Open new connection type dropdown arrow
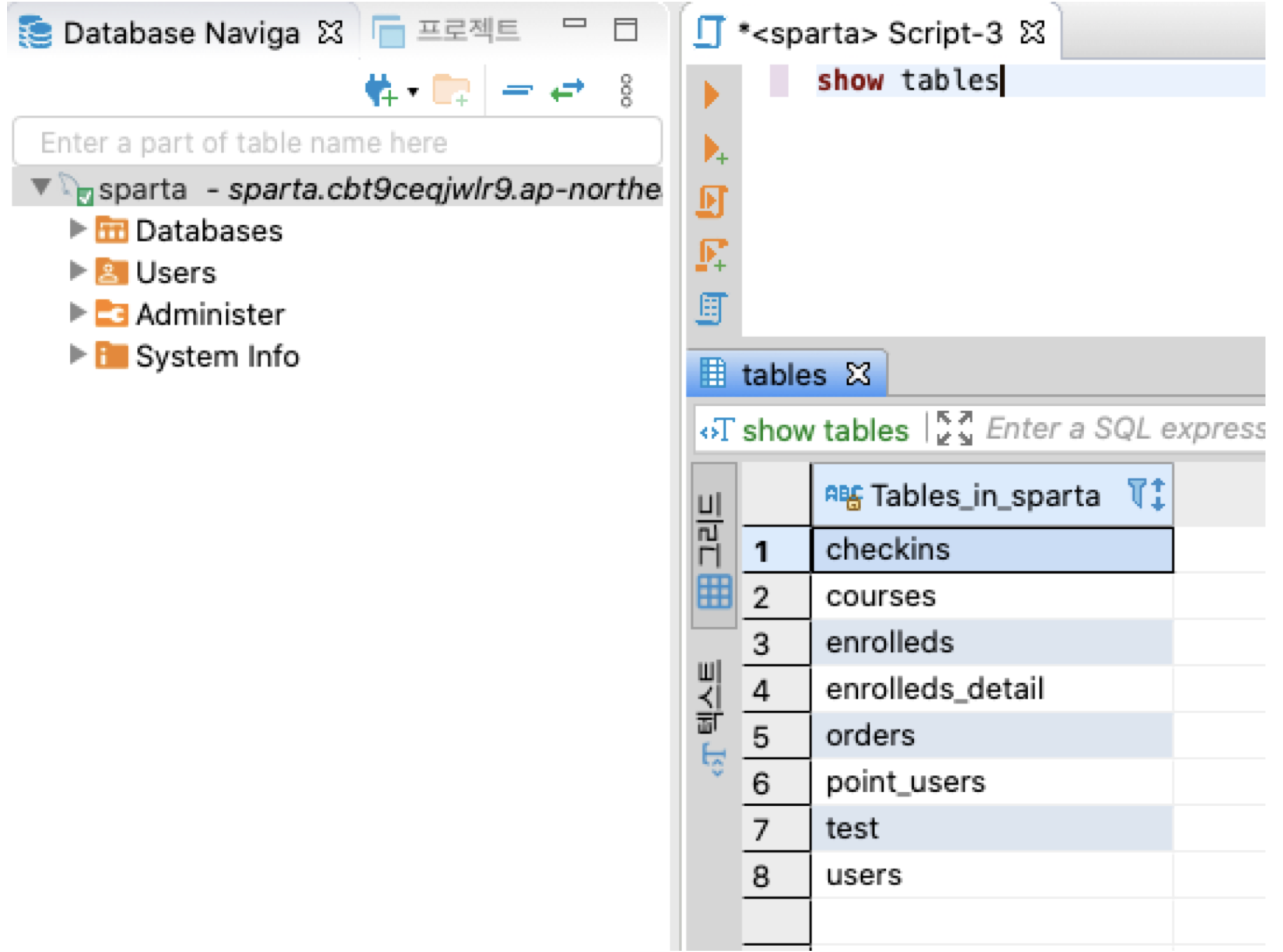1283x952 pixels. [413, 91]
